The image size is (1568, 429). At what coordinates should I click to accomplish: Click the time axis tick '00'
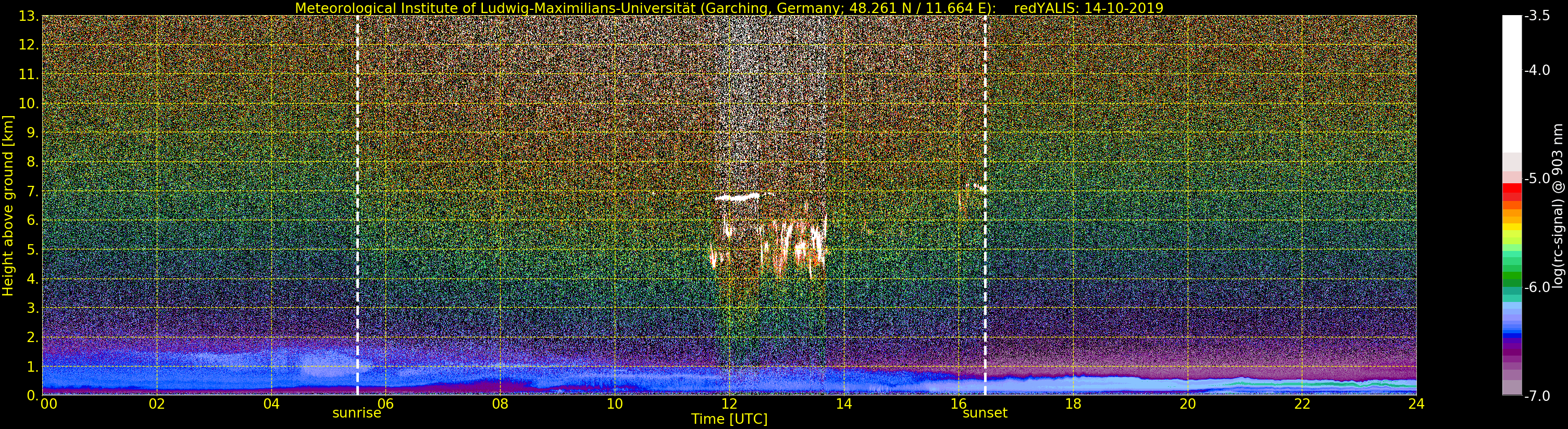coord(48,404)
